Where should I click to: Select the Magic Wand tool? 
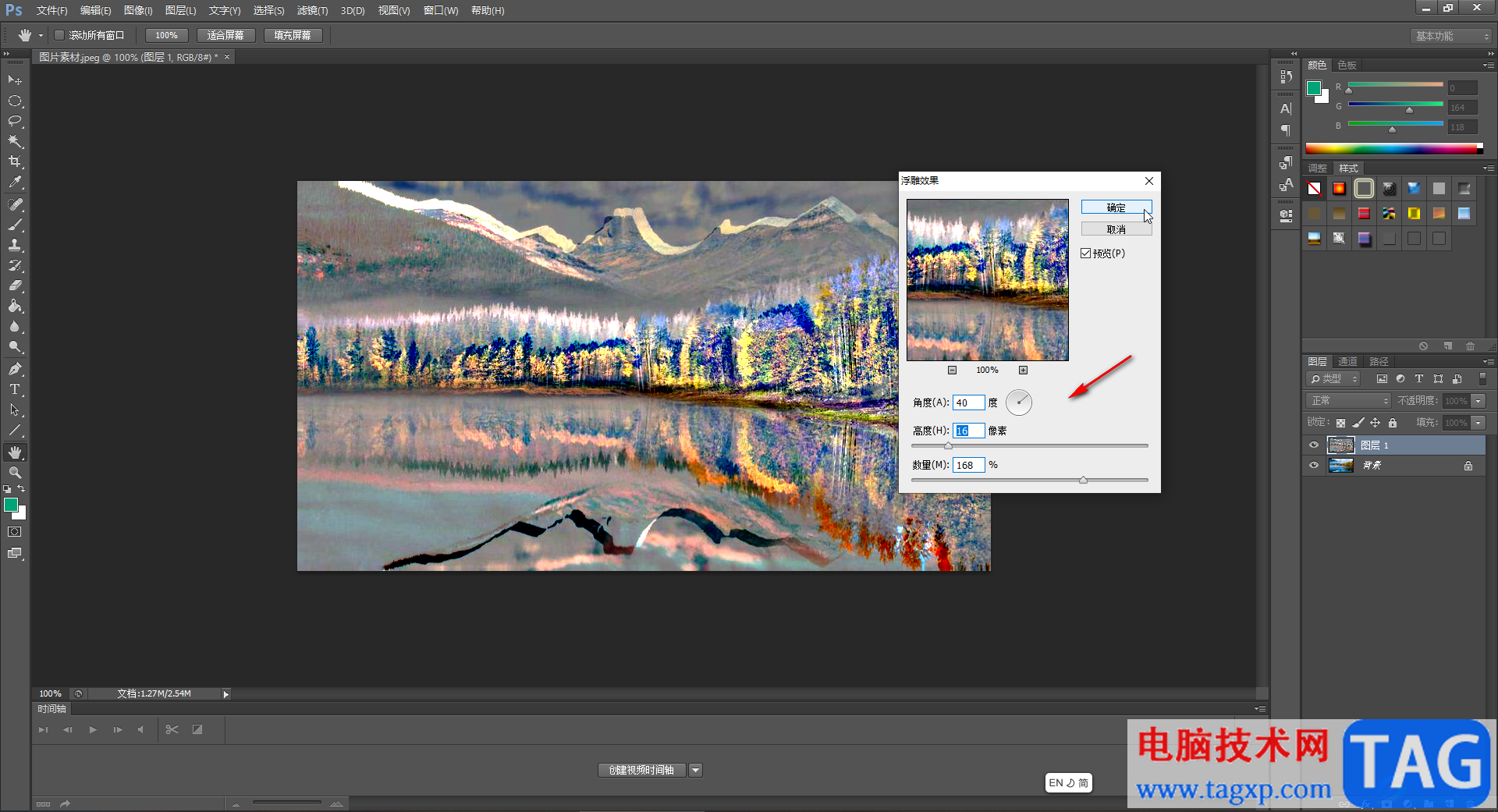(15, 142)
